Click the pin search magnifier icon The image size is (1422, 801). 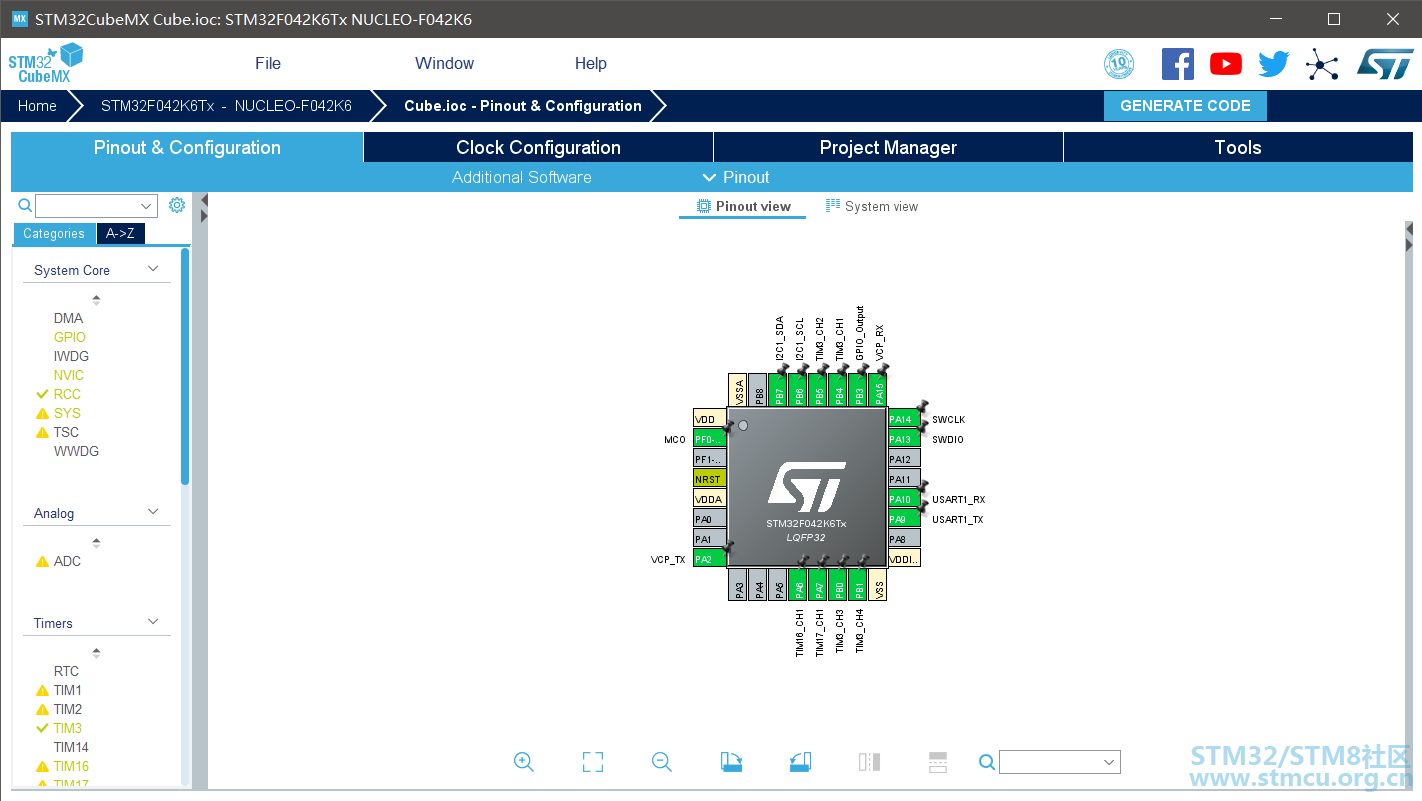coord(987,762)
